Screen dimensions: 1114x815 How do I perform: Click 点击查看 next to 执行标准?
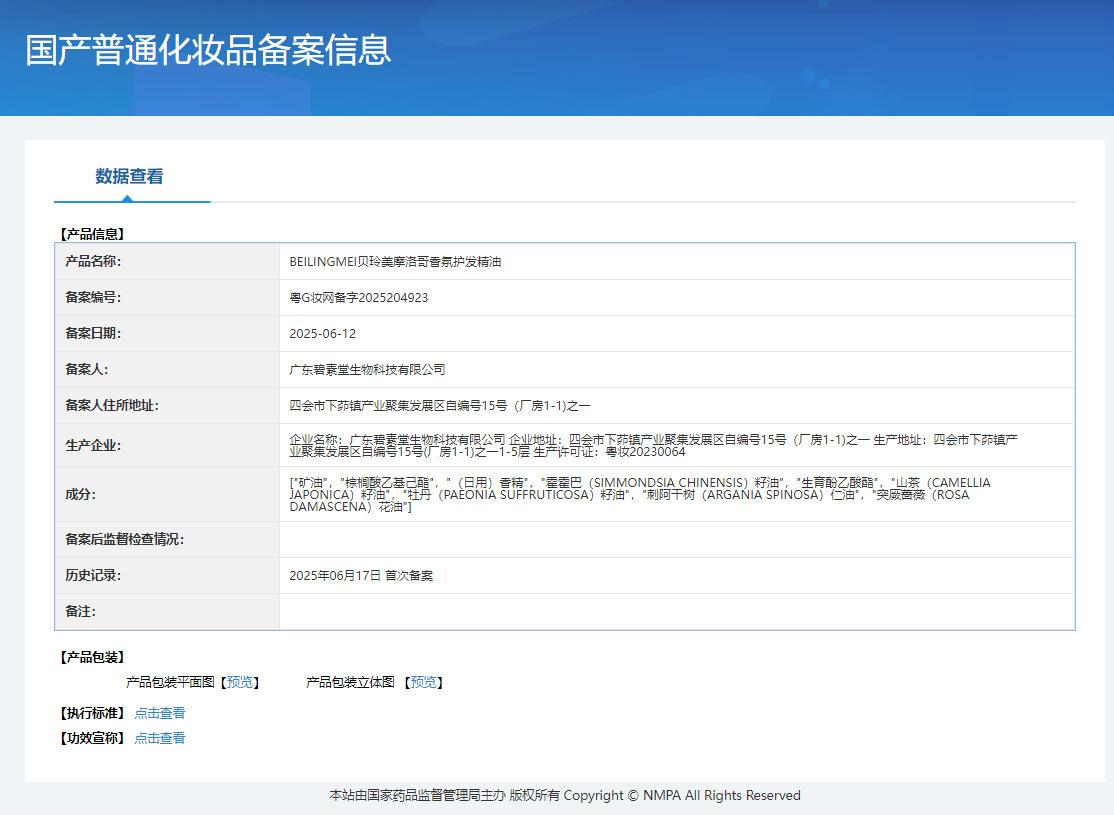pyautogui.click(x=160, y=713)
